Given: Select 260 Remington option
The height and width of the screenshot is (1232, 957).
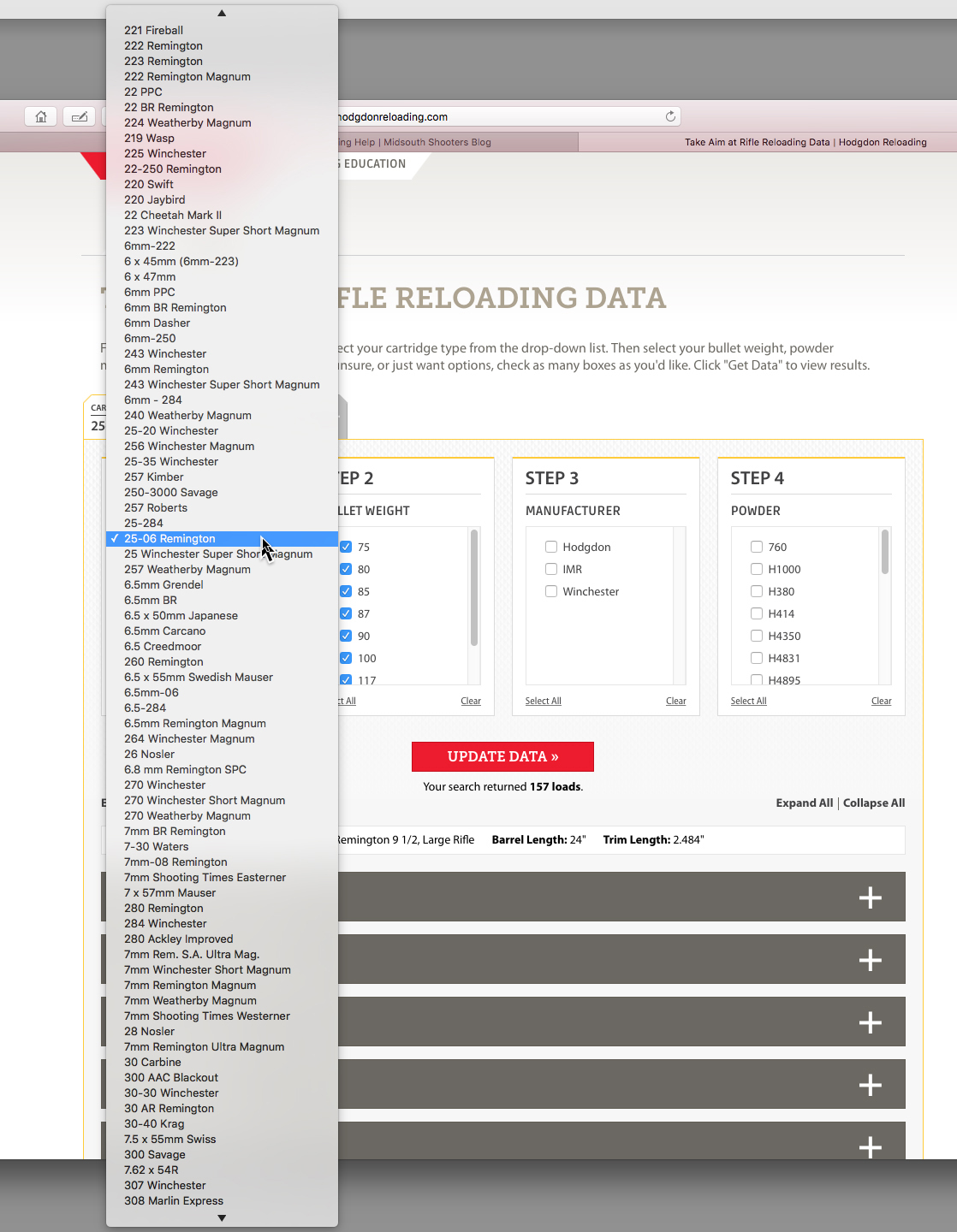Looking at the screenshot, I should tap(222, 662).
